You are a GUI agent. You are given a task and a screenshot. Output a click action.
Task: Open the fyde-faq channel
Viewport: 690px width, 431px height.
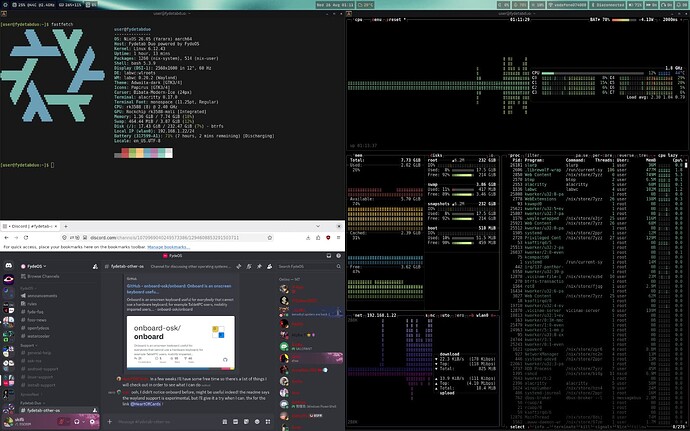[35, 312]
